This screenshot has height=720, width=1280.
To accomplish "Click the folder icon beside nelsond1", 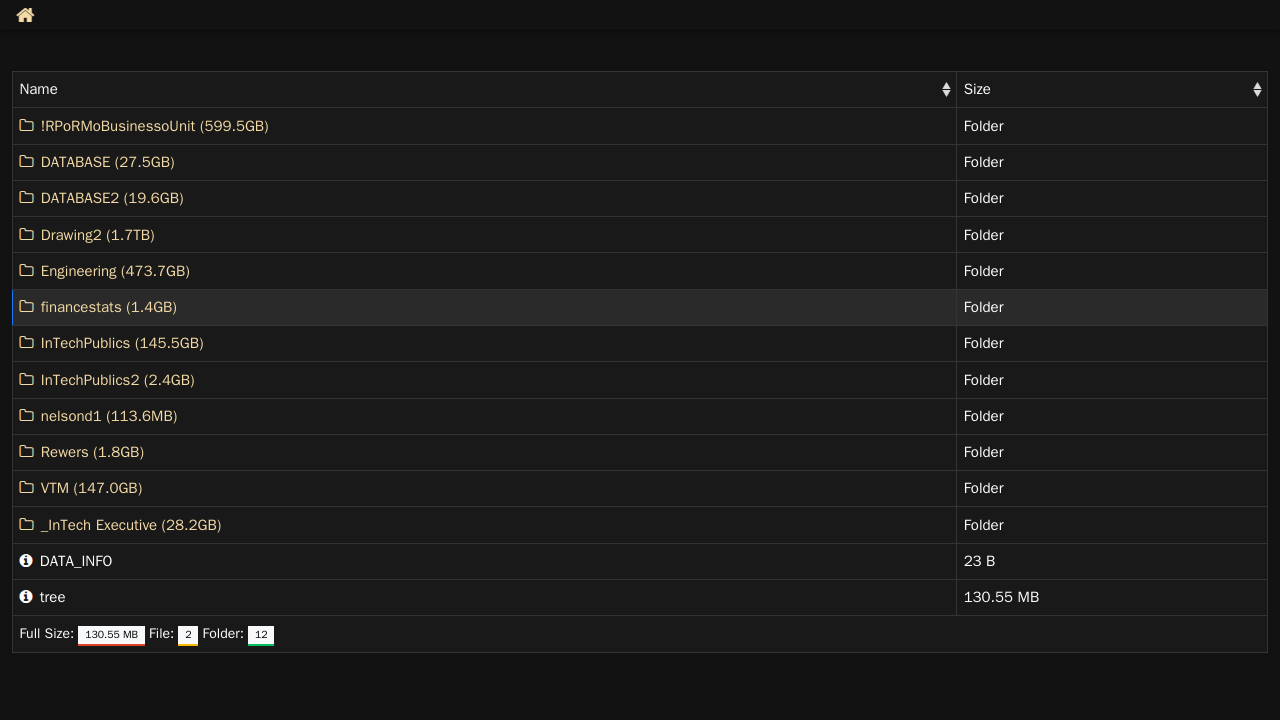I will pos(27,416).
